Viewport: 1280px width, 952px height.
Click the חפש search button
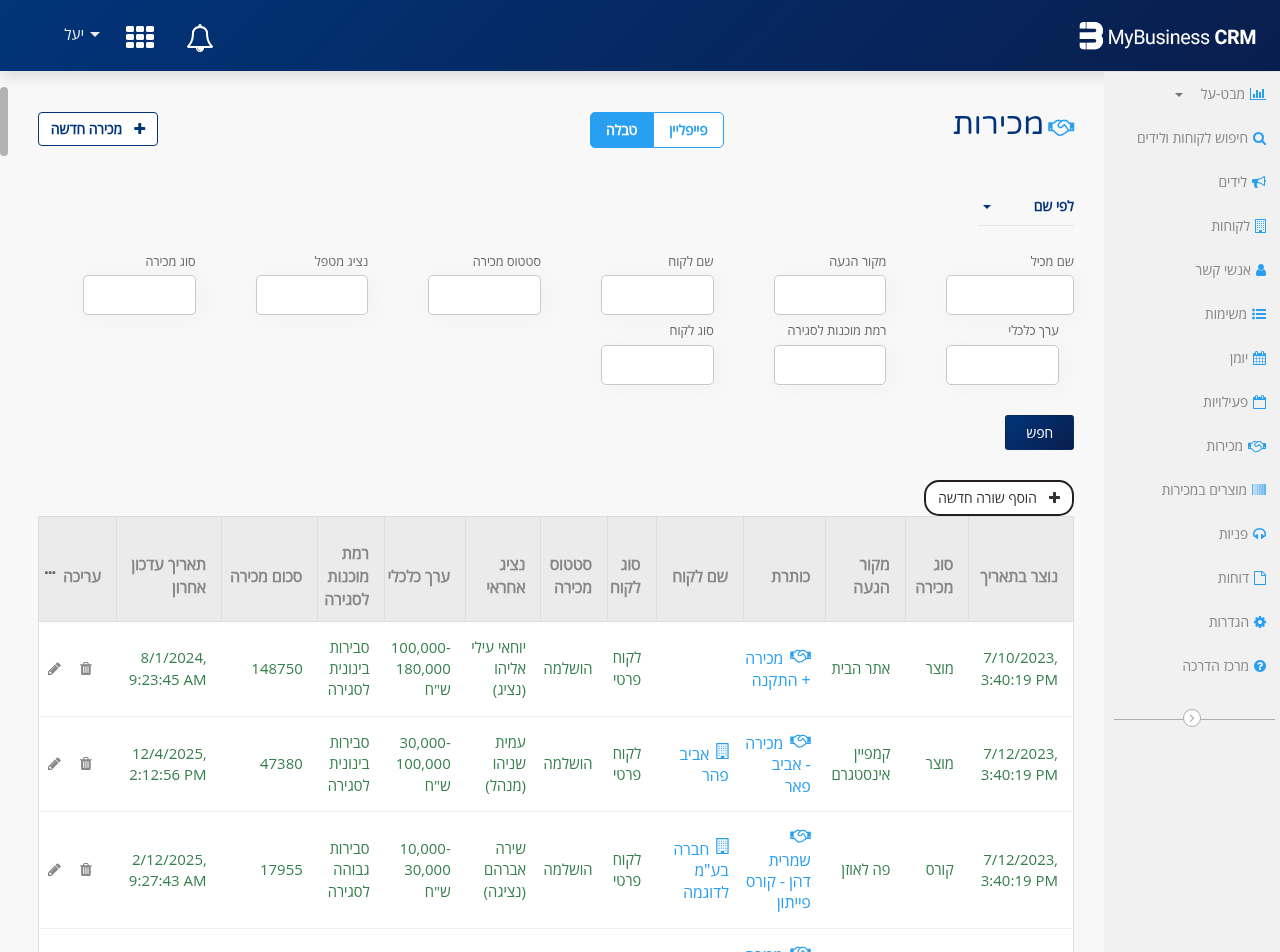(1039, 433)
